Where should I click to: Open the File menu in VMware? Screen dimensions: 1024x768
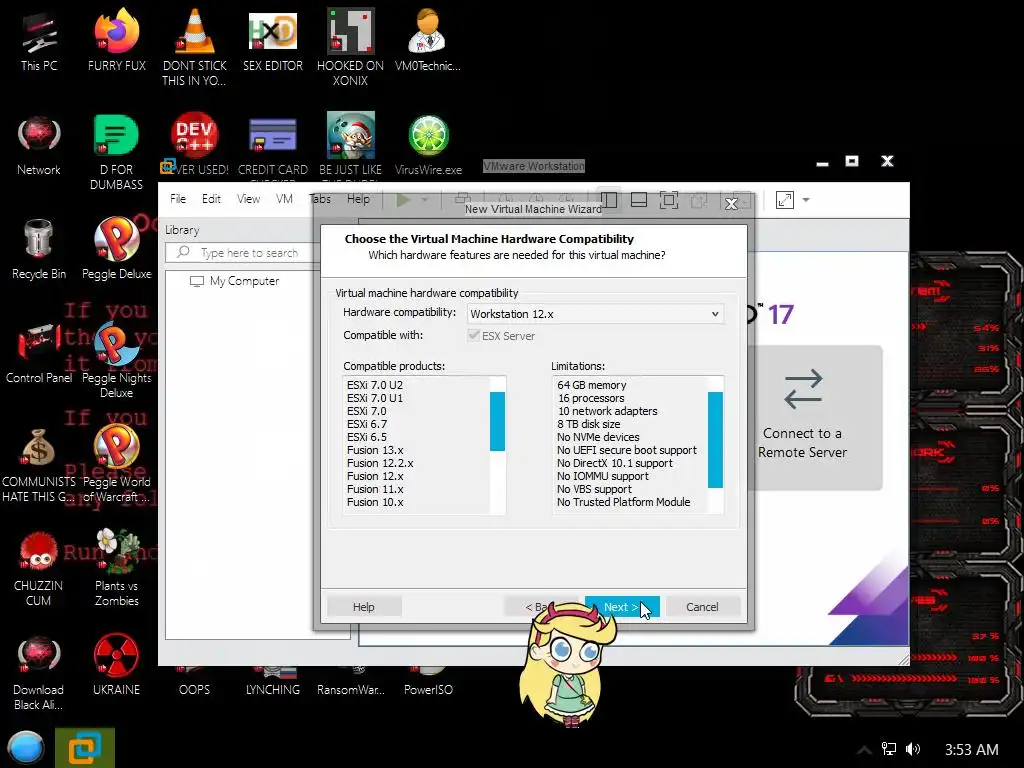[x=178, y=199]
